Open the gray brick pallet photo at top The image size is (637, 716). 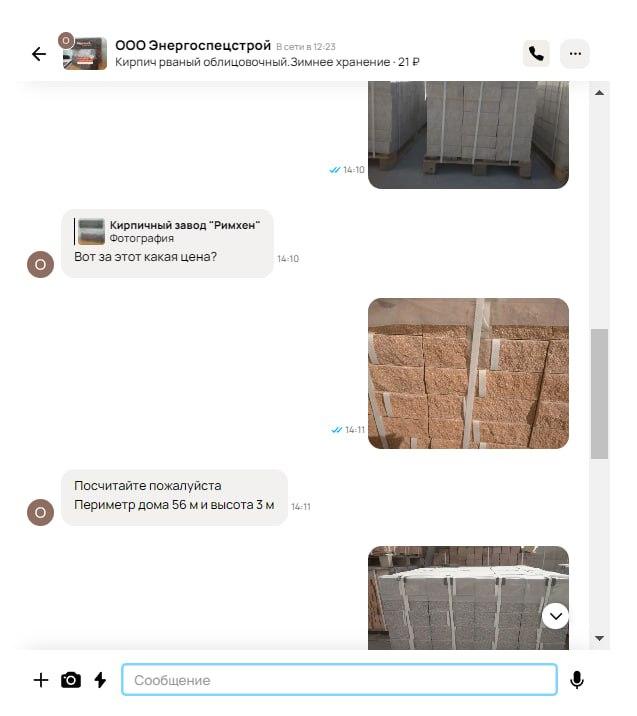(x=468, y=135)
